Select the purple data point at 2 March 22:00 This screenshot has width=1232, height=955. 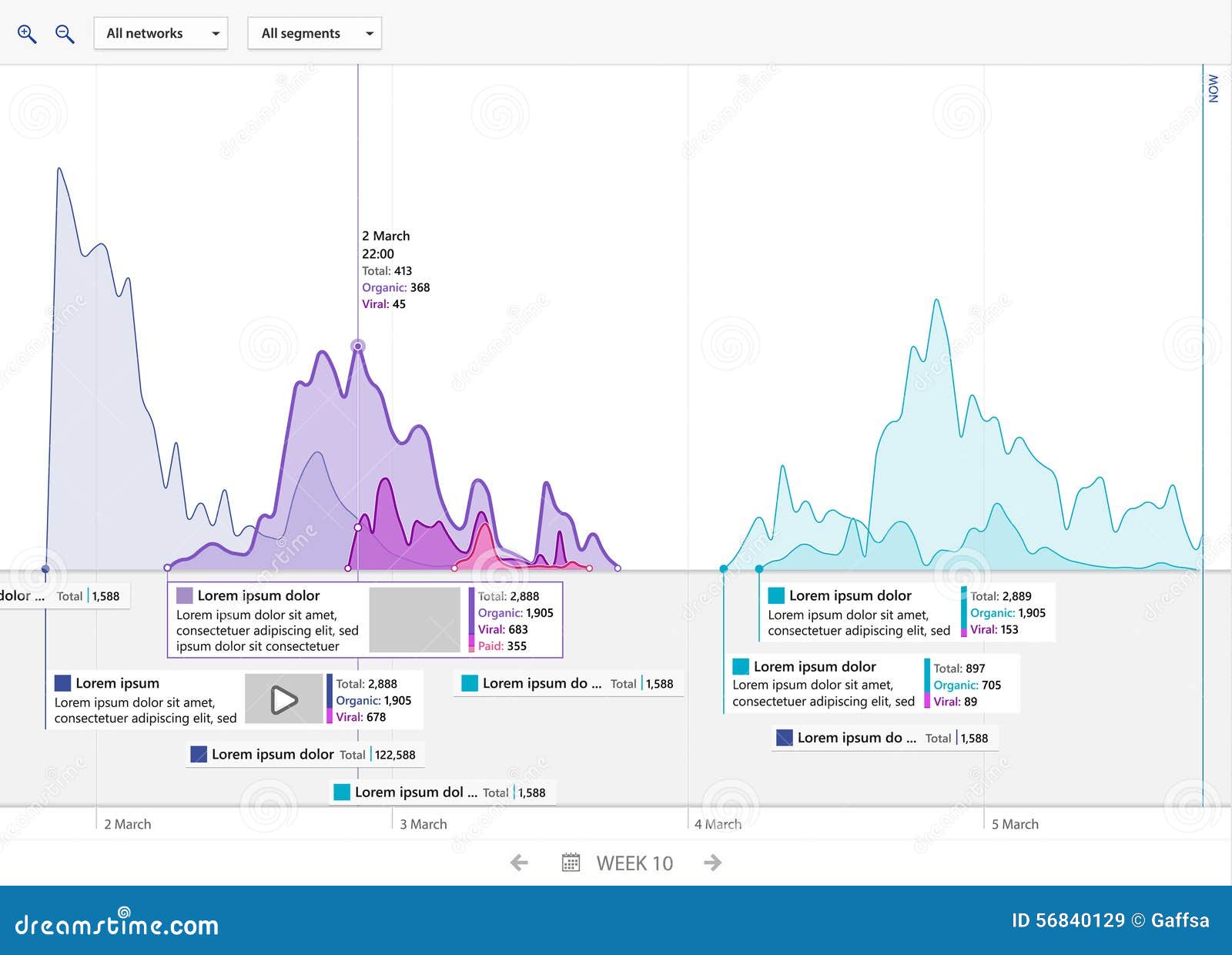click(x=358, y=347)
